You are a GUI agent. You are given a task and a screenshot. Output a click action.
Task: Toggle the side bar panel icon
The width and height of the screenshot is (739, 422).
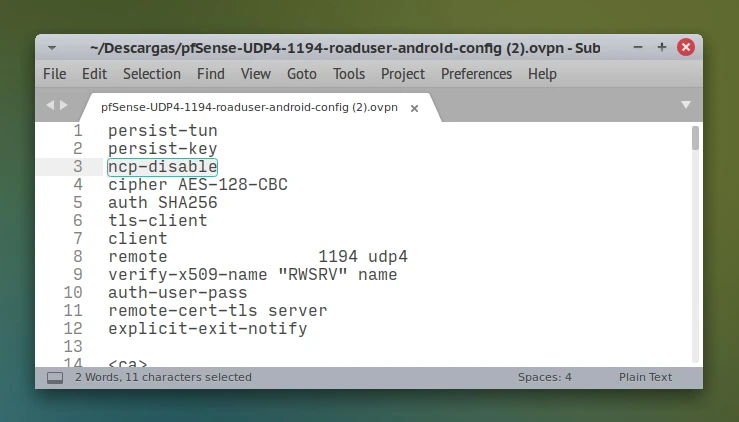55,377
